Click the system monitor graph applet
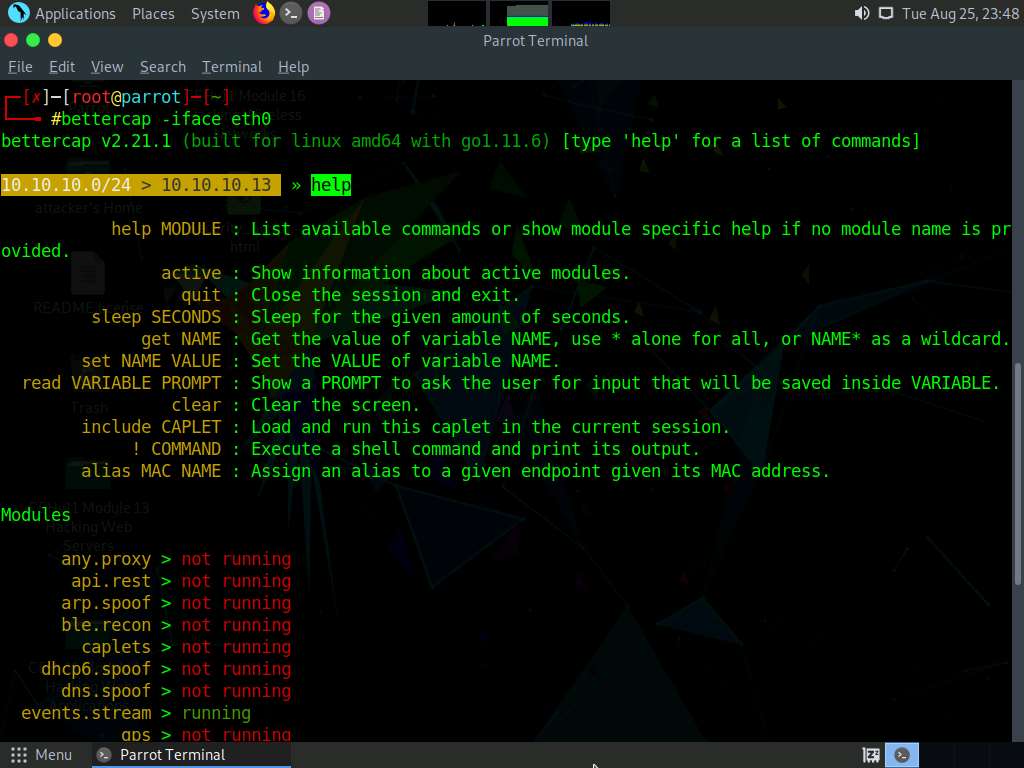The image size is (1024, 768). [519, 14]
